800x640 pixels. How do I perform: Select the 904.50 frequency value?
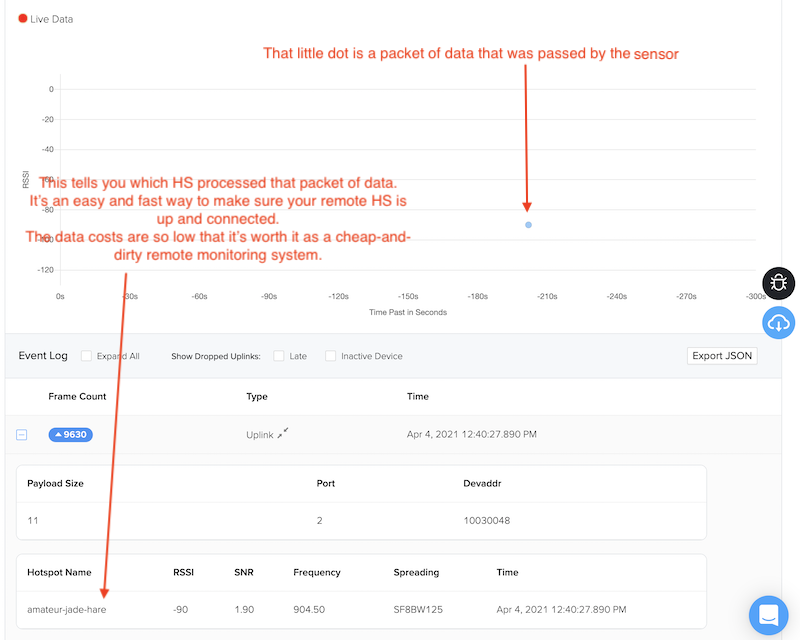[309, 609]
